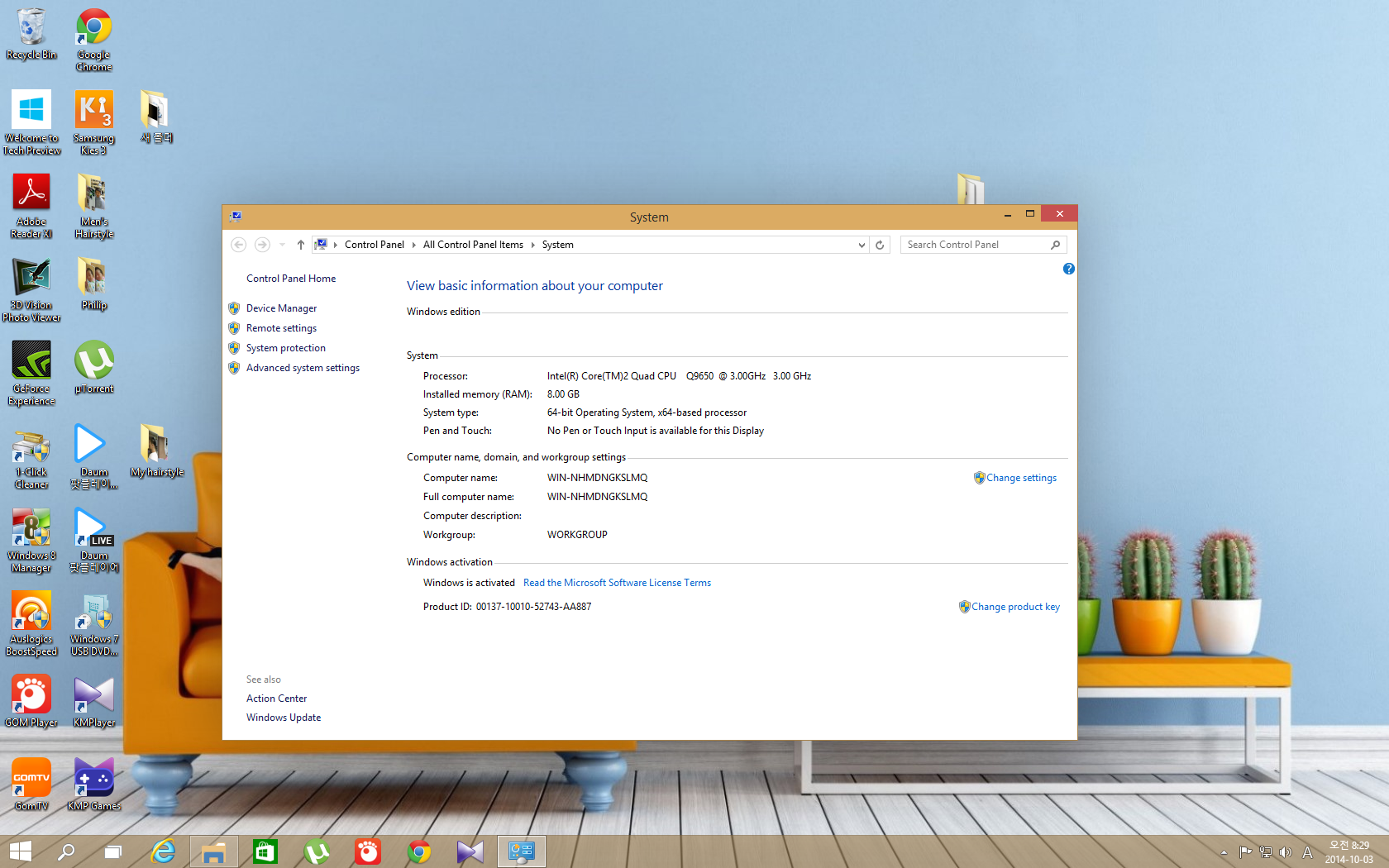Open GomTV desktop icon
The image size is (1389, 868).
click(31, 785)
